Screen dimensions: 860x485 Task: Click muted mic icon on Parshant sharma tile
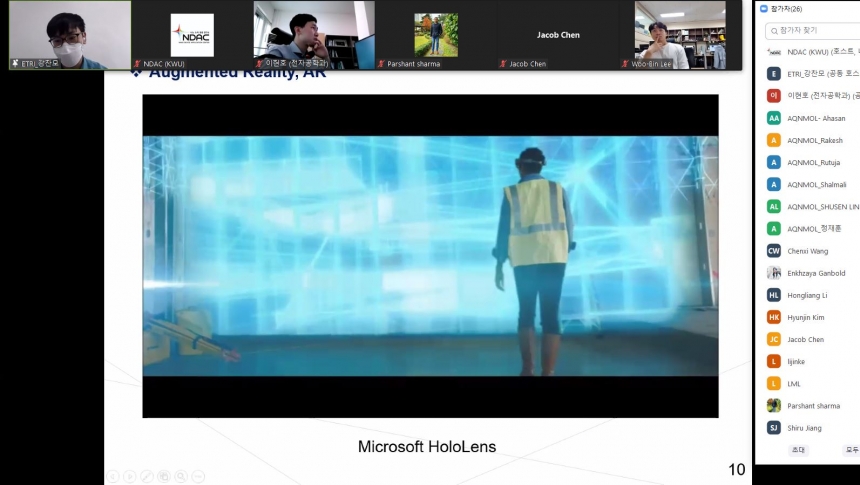click(381, 64)
